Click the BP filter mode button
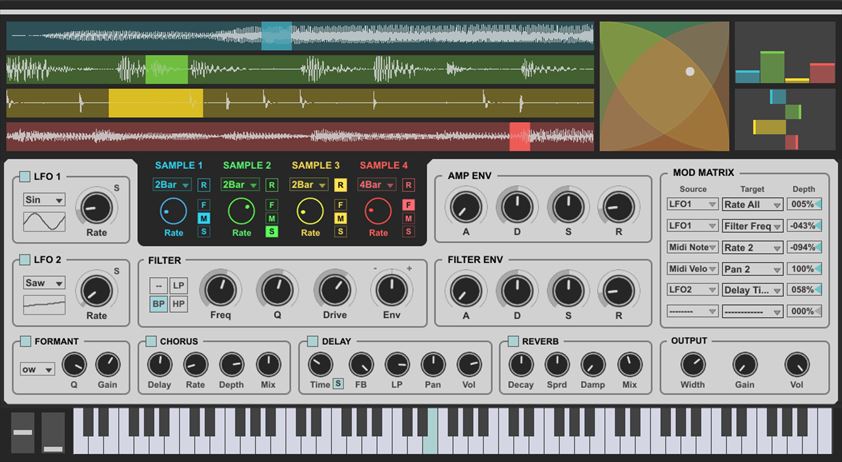 tap(158, 304)
